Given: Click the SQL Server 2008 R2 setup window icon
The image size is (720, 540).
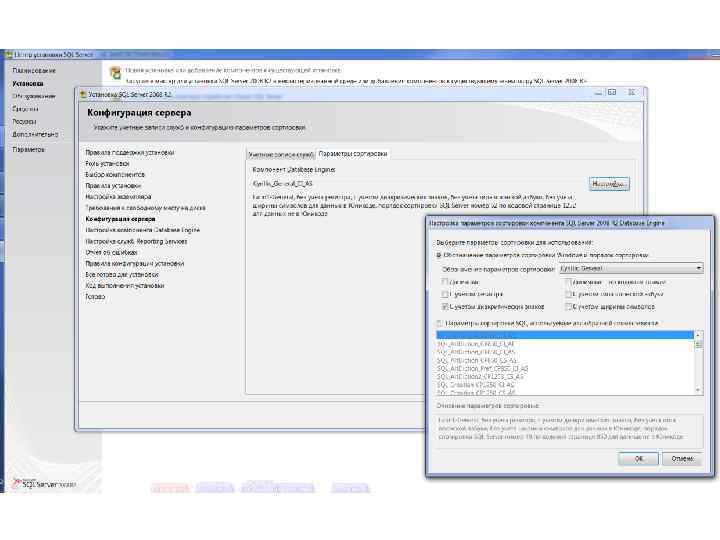Looking at the screenshot, I should 83,95.
